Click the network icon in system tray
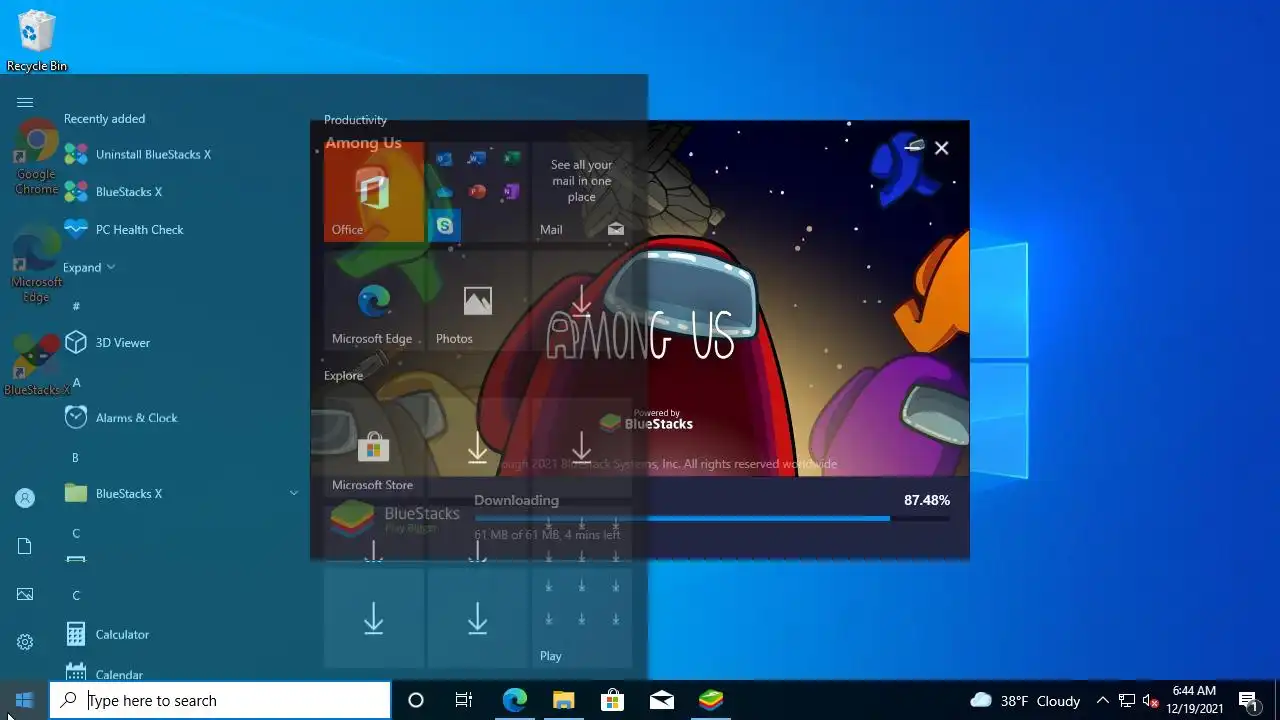The image size is (1280, 720). pos(1127,700)
